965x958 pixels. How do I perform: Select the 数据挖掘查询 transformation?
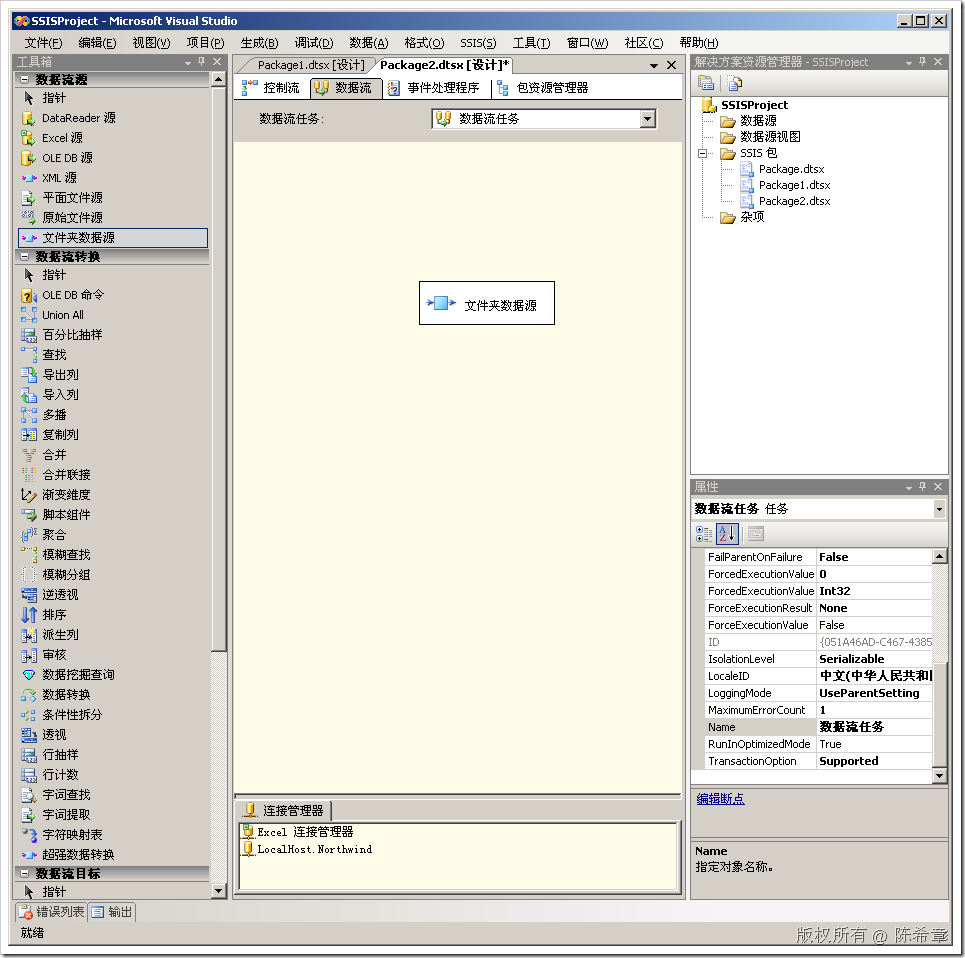pos(78,675)
